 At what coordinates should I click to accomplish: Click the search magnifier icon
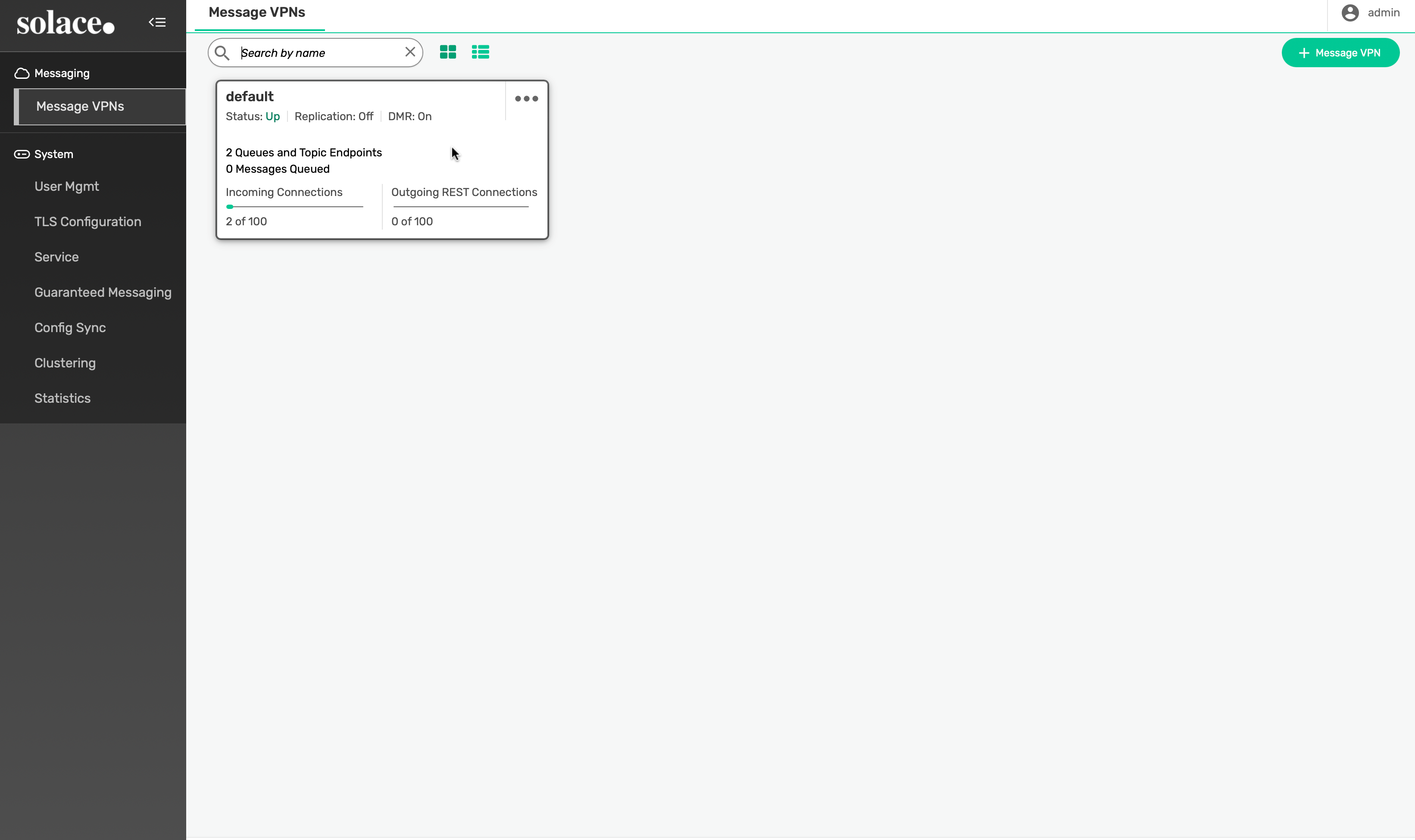click(222, 53)
